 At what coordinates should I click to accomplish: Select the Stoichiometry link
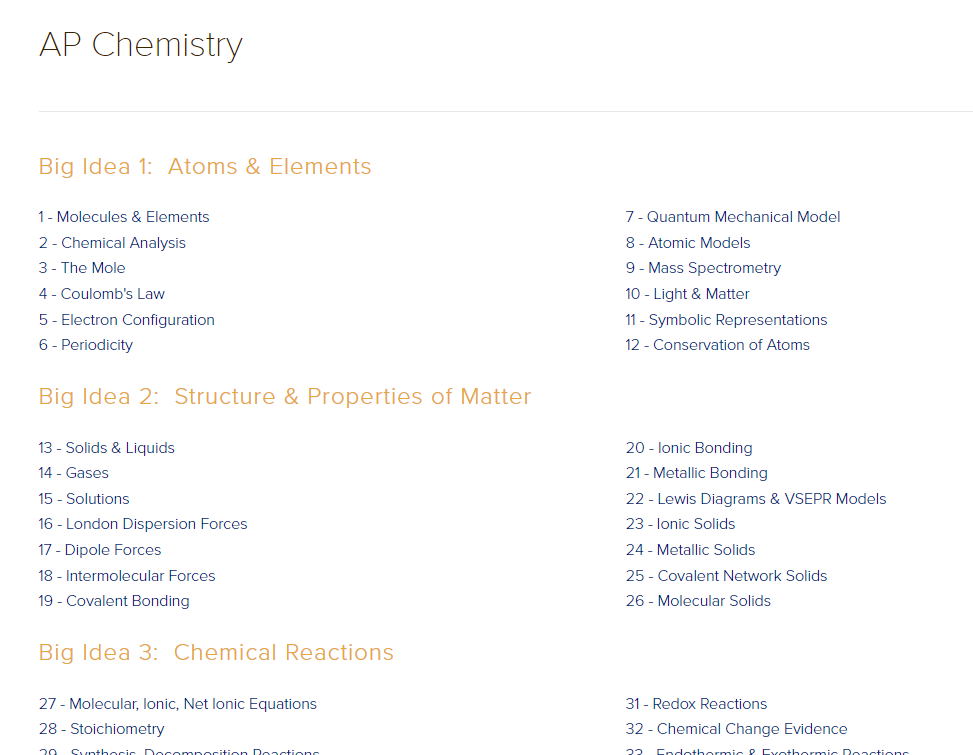point(102,729)
